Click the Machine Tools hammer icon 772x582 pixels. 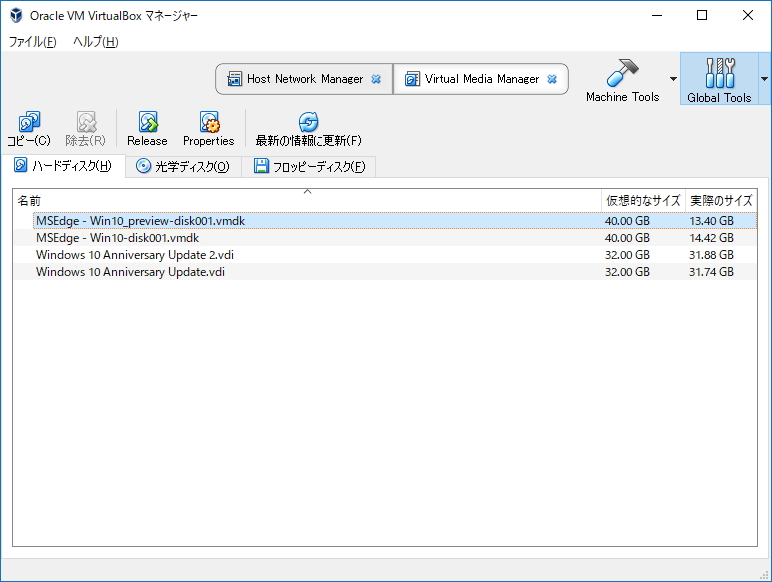[x=622, y=72]
